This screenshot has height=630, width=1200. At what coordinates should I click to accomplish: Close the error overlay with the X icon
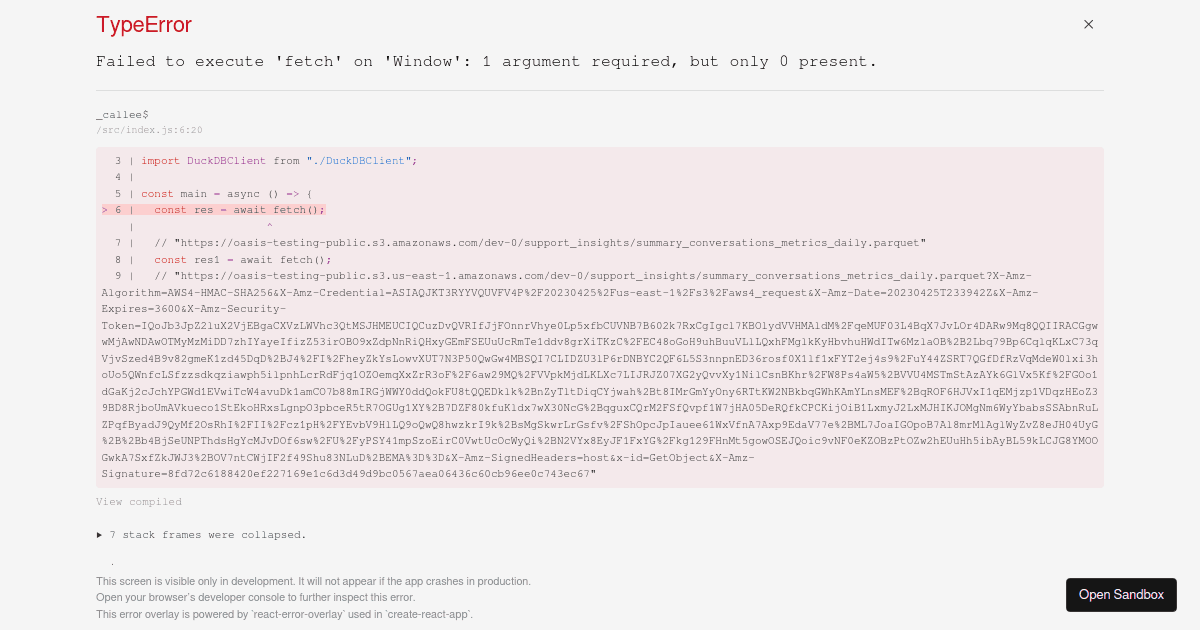pos(1089,24)
